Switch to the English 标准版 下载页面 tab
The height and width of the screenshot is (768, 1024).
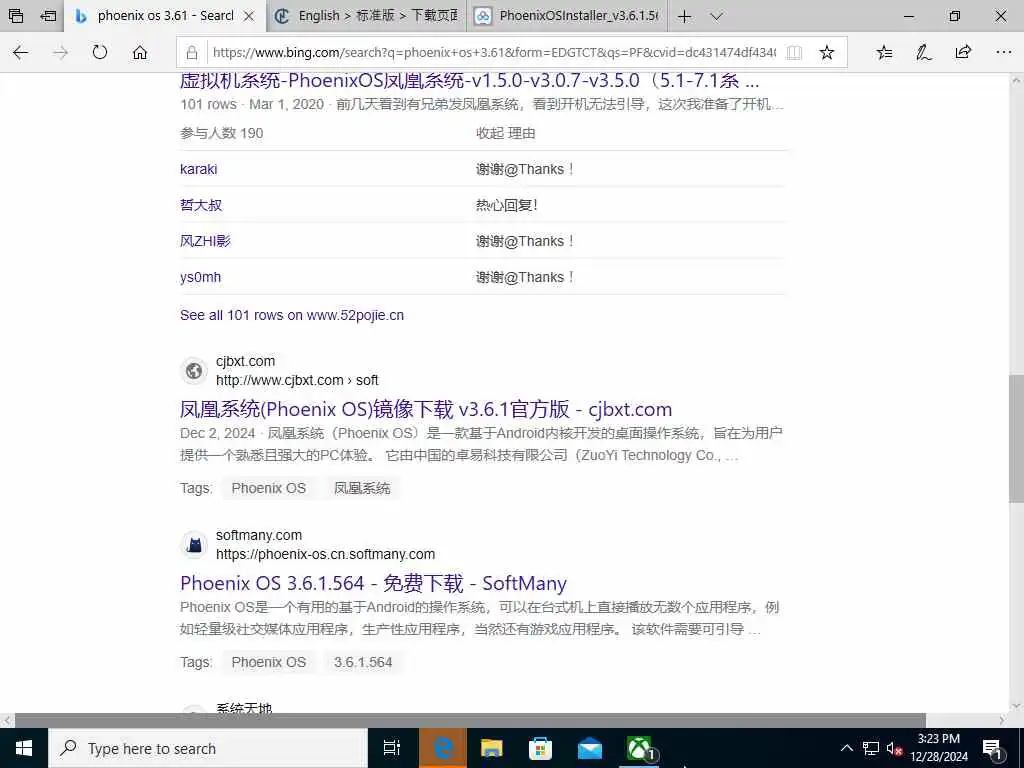click(366, 16)
